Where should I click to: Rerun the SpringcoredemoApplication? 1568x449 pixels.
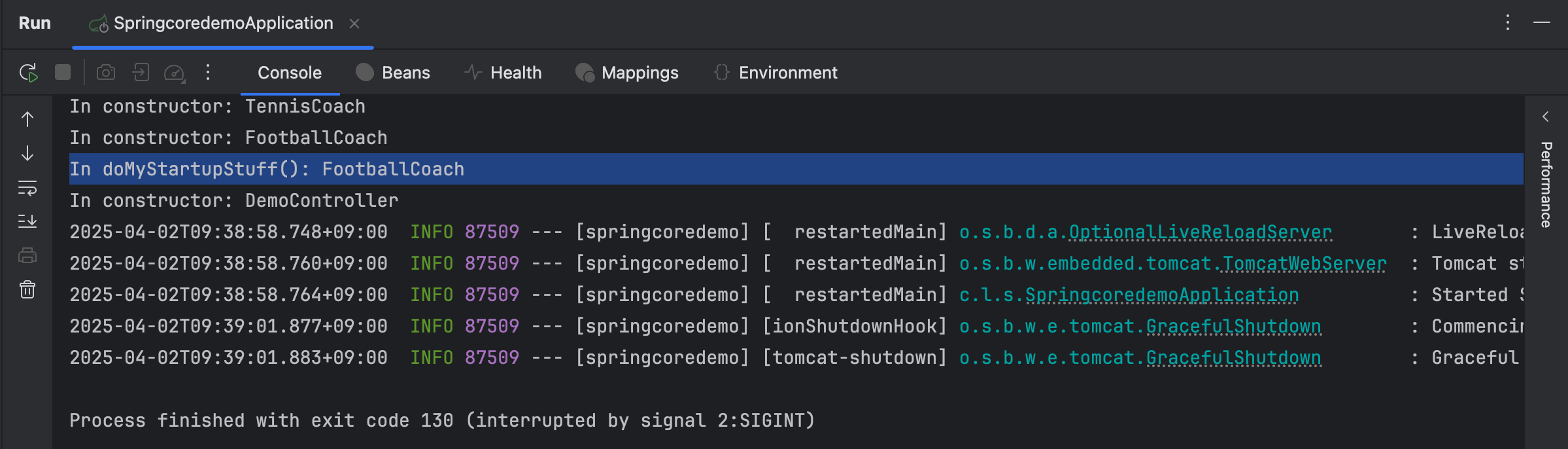pyautogui.click(x=28, y=73)
